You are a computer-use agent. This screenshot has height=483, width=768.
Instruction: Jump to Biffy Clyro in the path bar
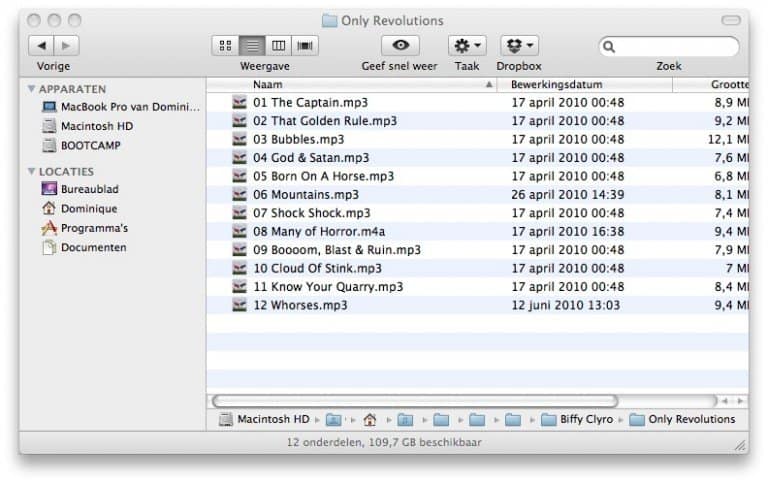coord(576,420)
